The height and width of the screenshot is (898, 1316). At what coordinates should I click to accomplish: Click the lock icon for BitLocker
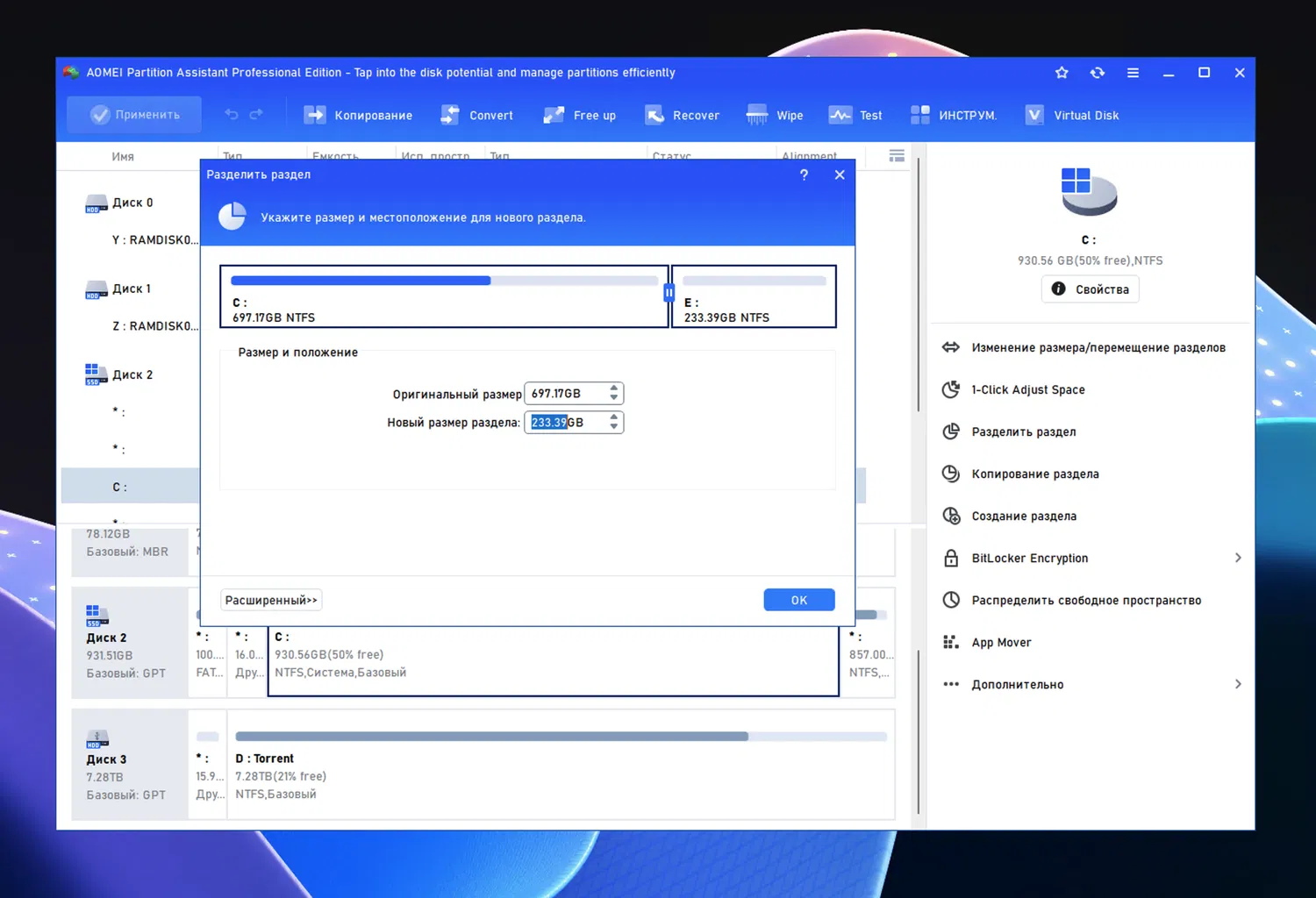coord(951,558)
